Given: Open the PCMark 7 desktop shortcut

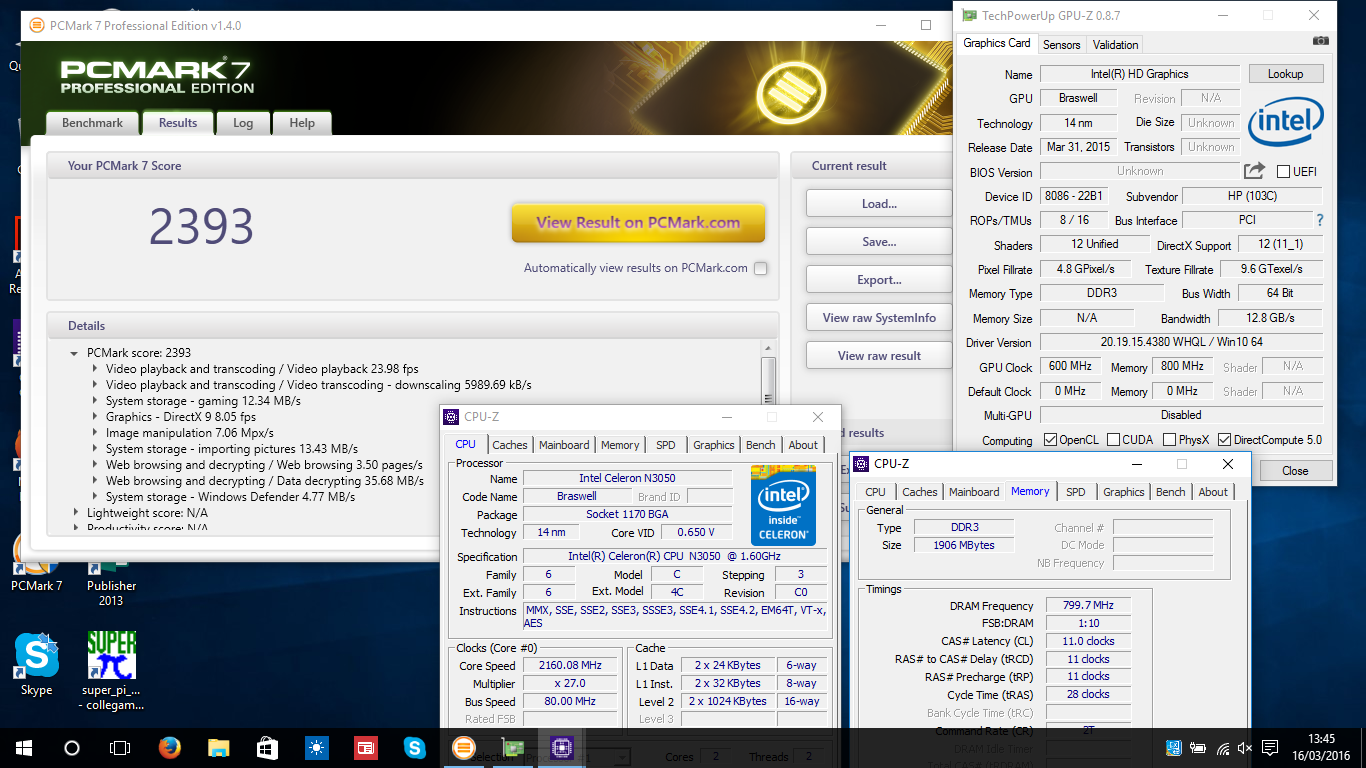Looking at the screenshot, I should (x=36, y=562).
